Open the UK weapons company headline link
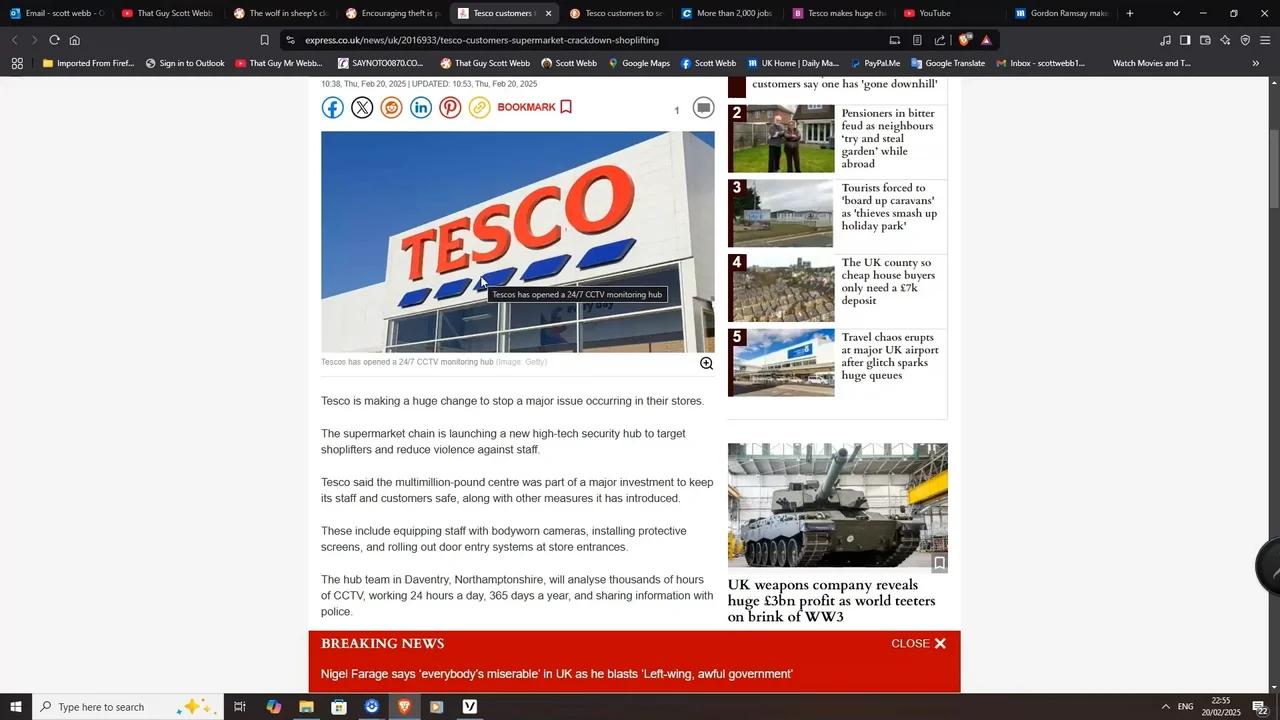1280x720 pixels. click(x=831, y=601)
